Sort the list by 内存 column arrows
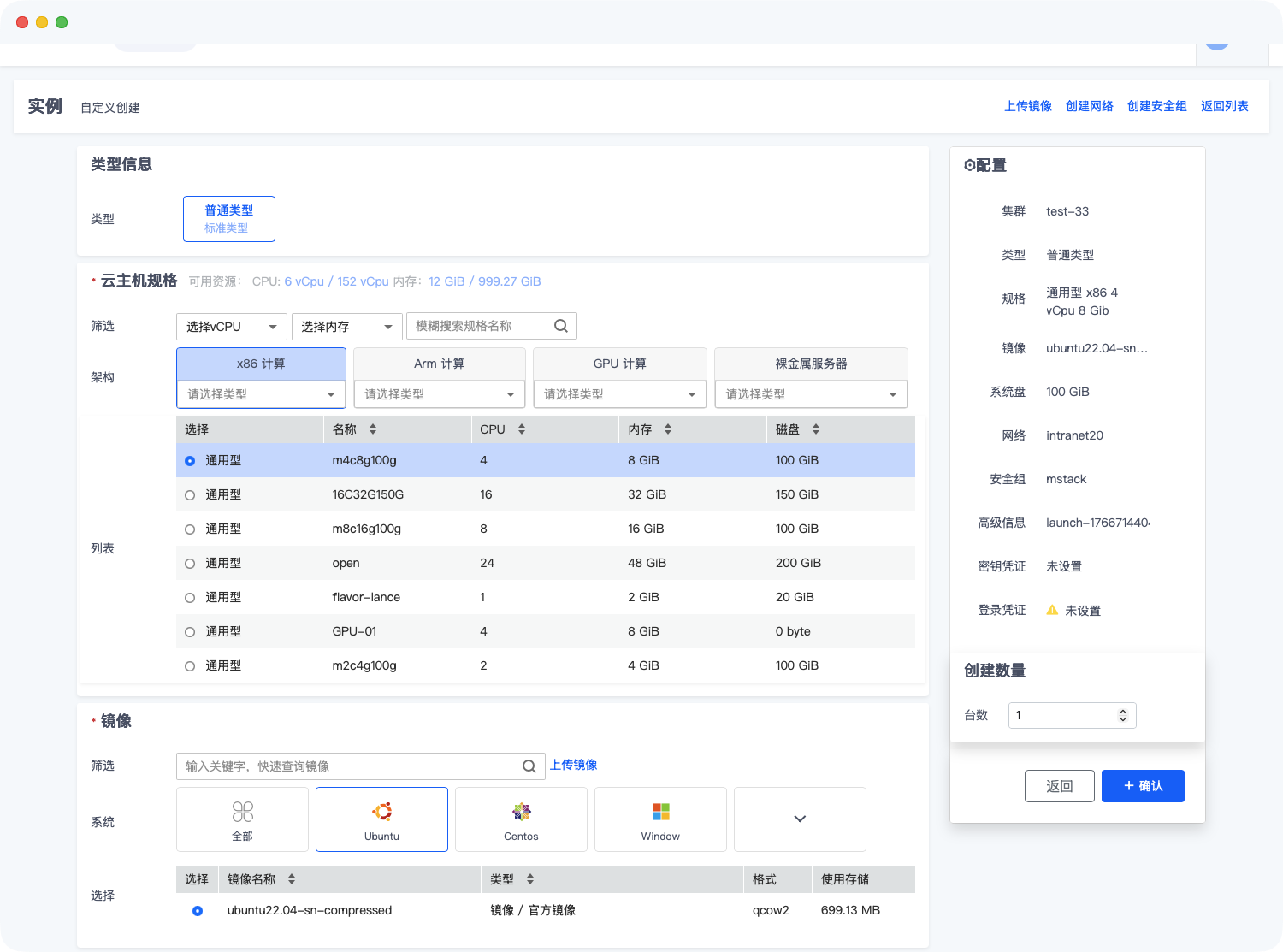Screen dimensions: 1283x952 (x=668, y=429)
